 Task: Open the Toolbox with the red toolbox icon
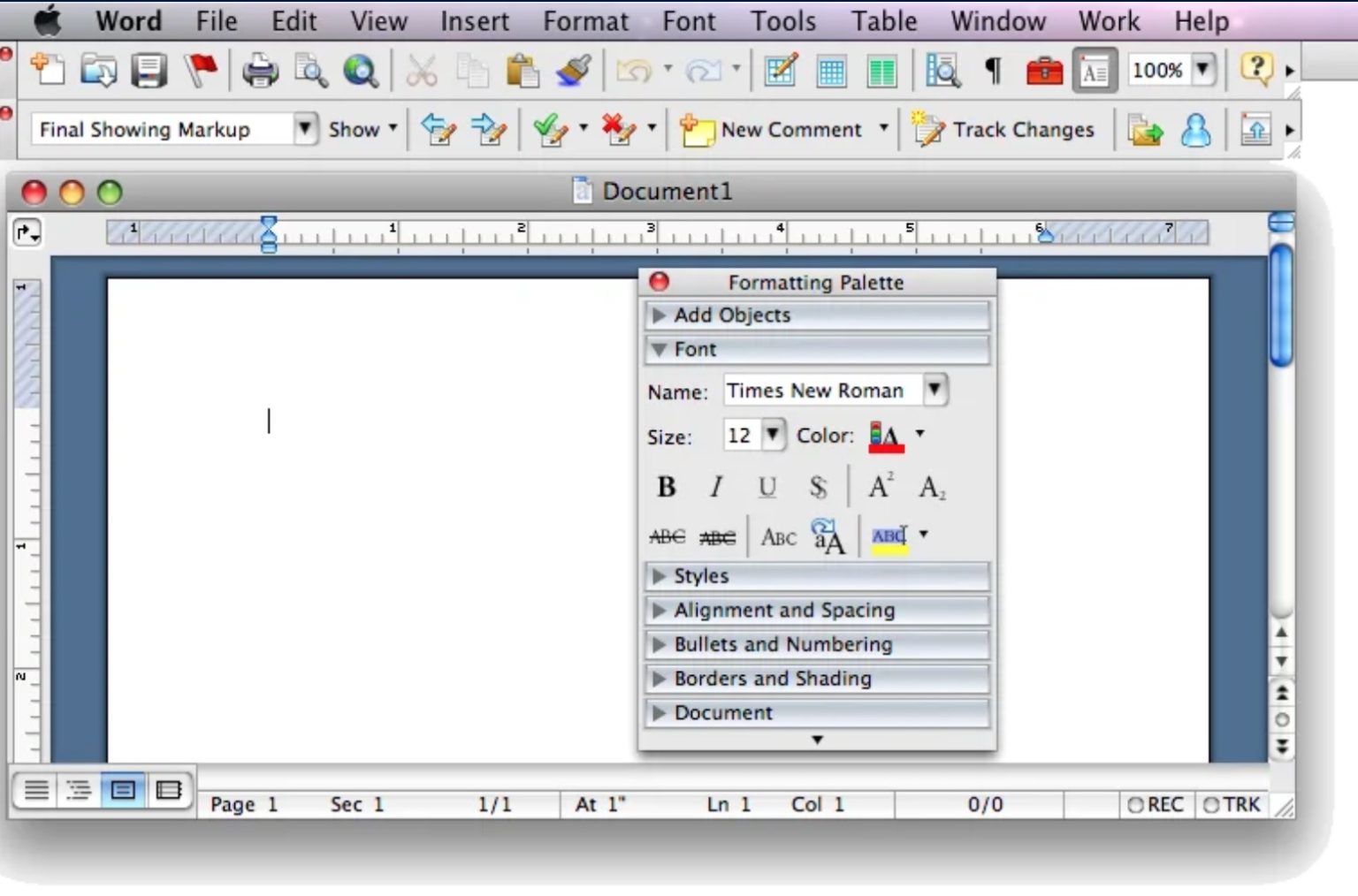pyautogui.click(x=1044, y=70)
